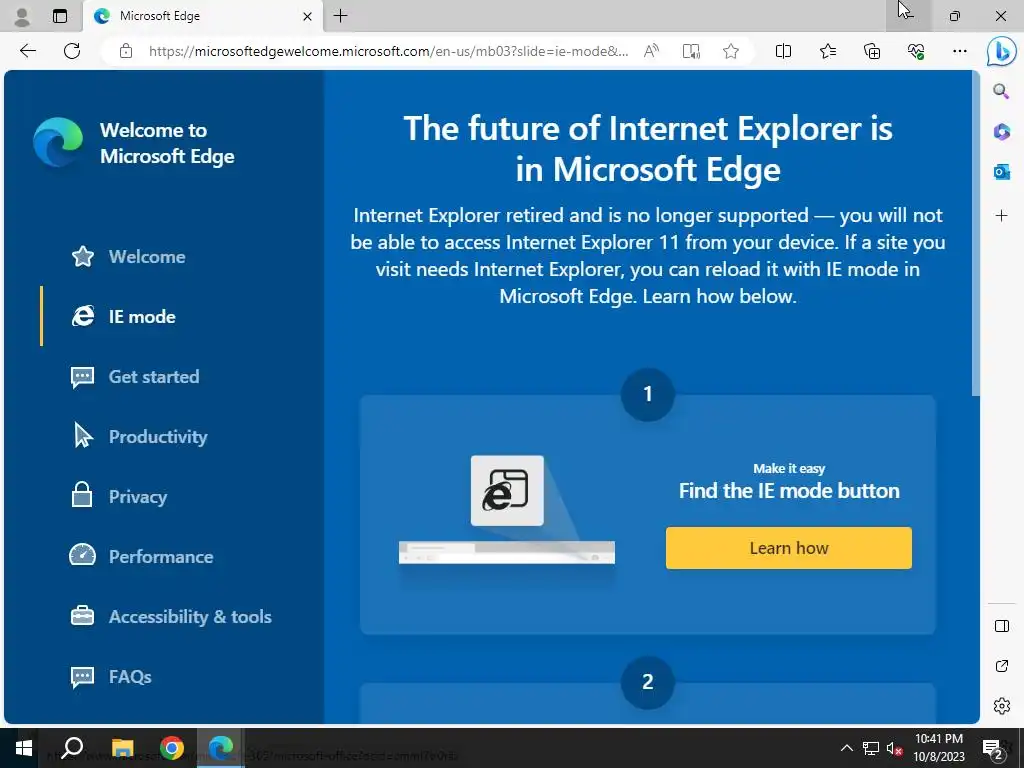This screenshot has width=1024, height=768.
Task: Click the IE mode button illustration
Action: tap(507, 509)
